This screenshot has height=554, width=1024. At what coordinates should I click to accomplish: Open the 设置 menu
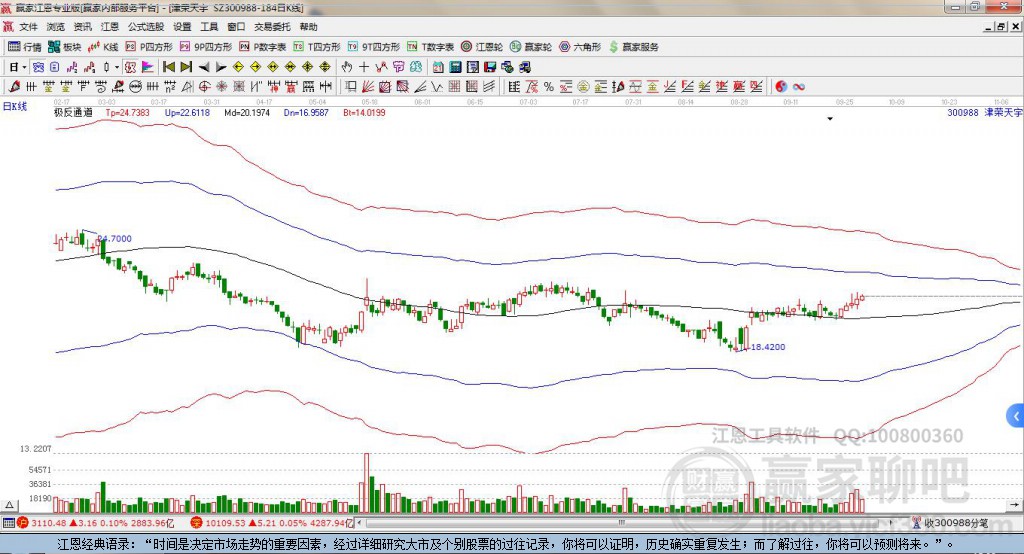(x=182, y=27)
